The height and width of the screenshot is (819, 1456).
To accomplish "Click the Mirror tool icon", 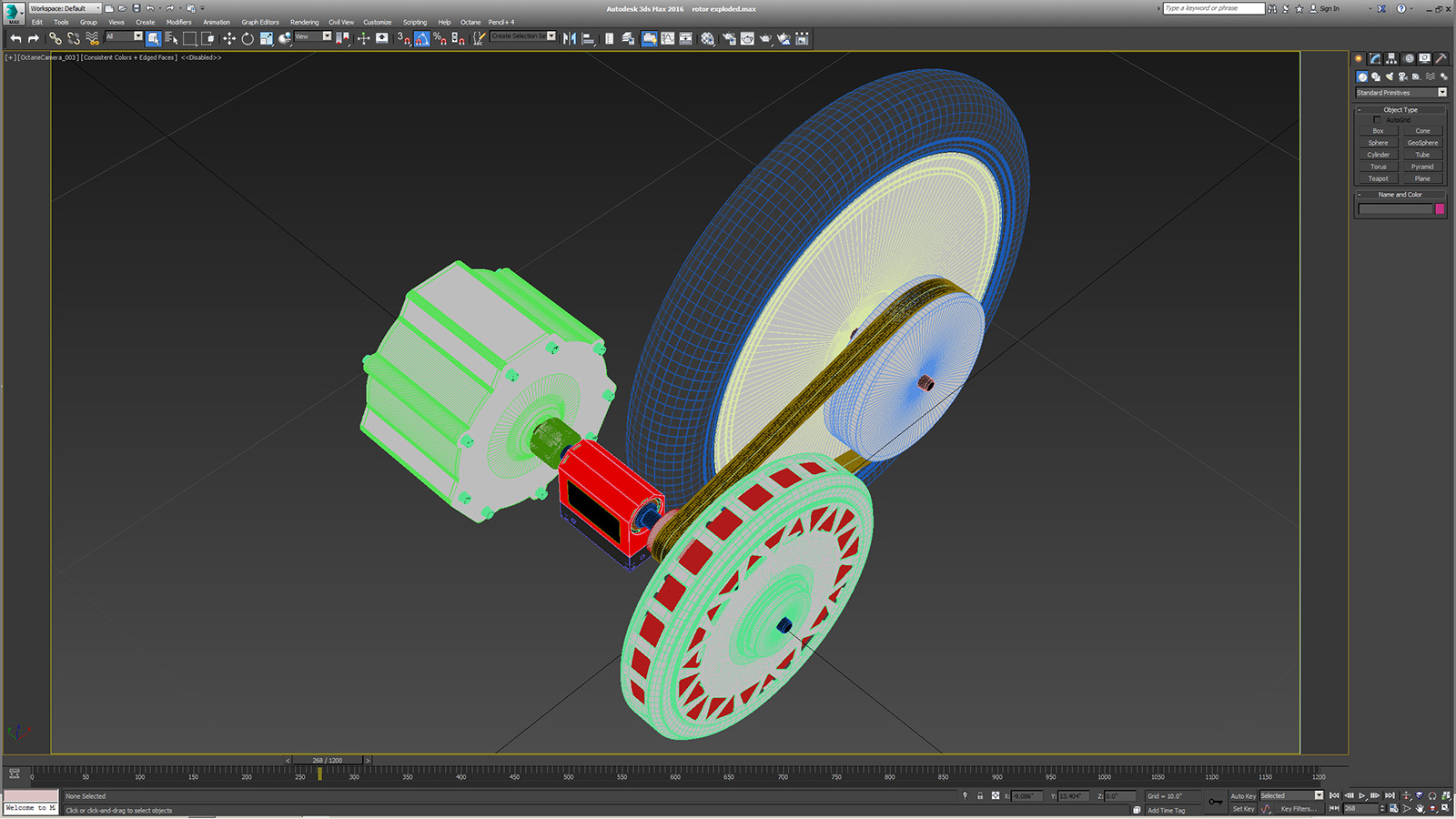I will coord(570,38).
